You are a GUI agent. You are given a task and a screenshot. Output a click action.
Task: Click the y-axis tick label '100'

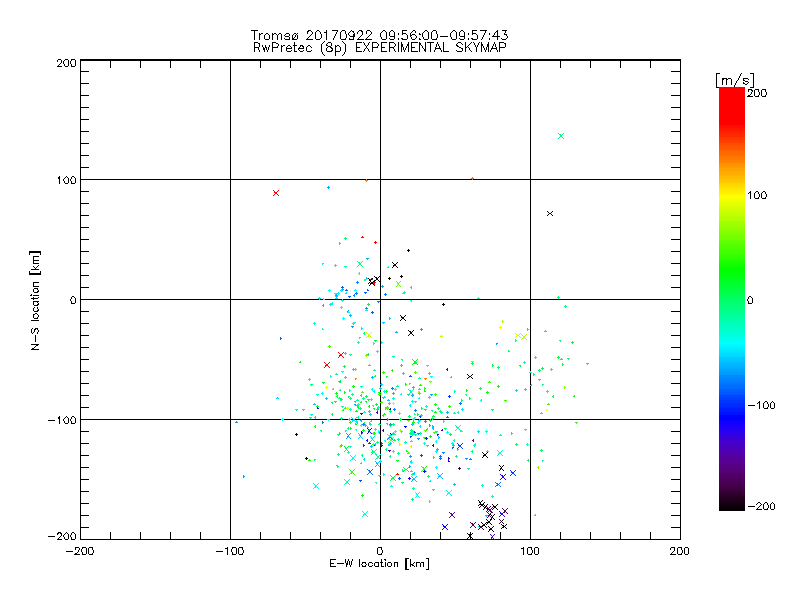[x=66, y=181]
